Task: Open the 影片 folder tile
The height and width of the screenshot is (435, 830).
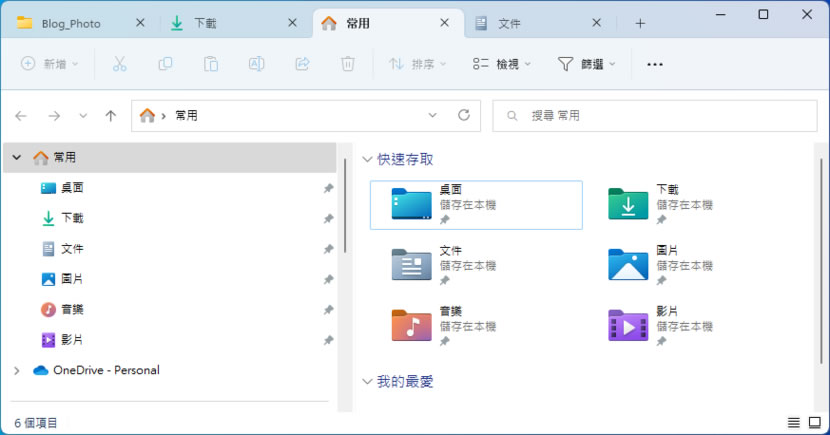Action: (x=628, y=326)
